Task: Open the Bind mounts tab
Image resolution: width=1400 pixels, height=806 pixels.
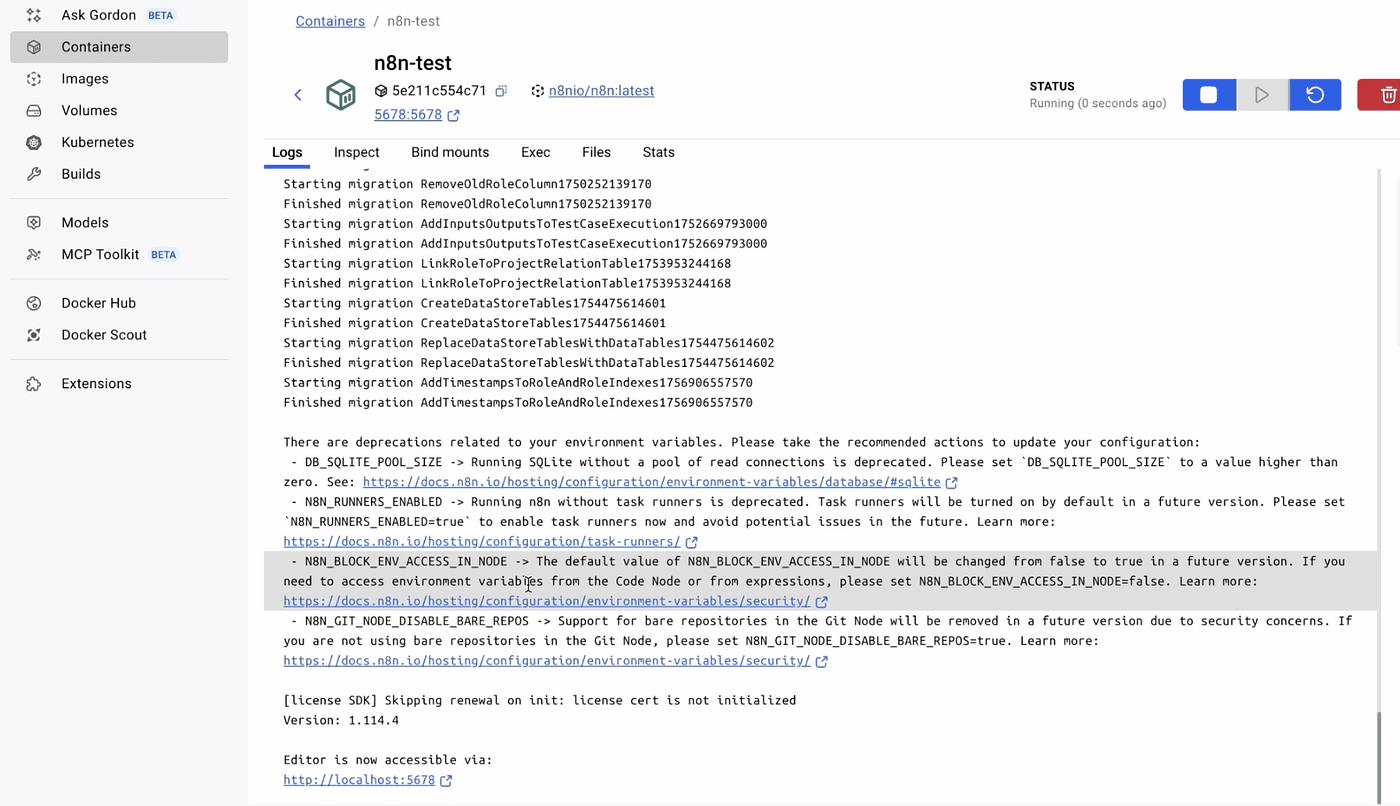Action: pos(450,152)
